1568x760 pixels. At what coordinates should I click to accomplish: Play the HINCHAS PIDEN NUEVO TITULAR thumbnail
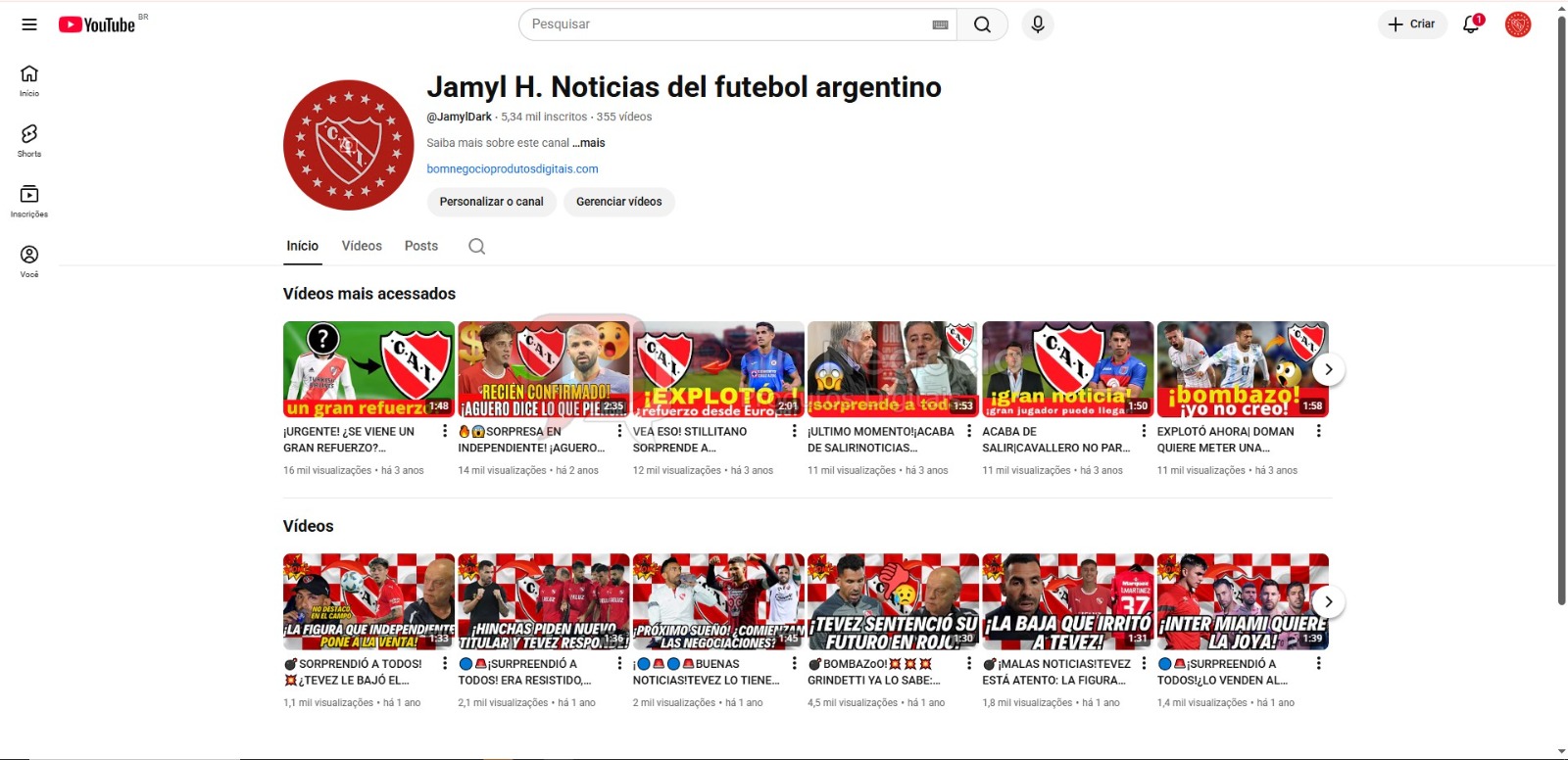544,601
